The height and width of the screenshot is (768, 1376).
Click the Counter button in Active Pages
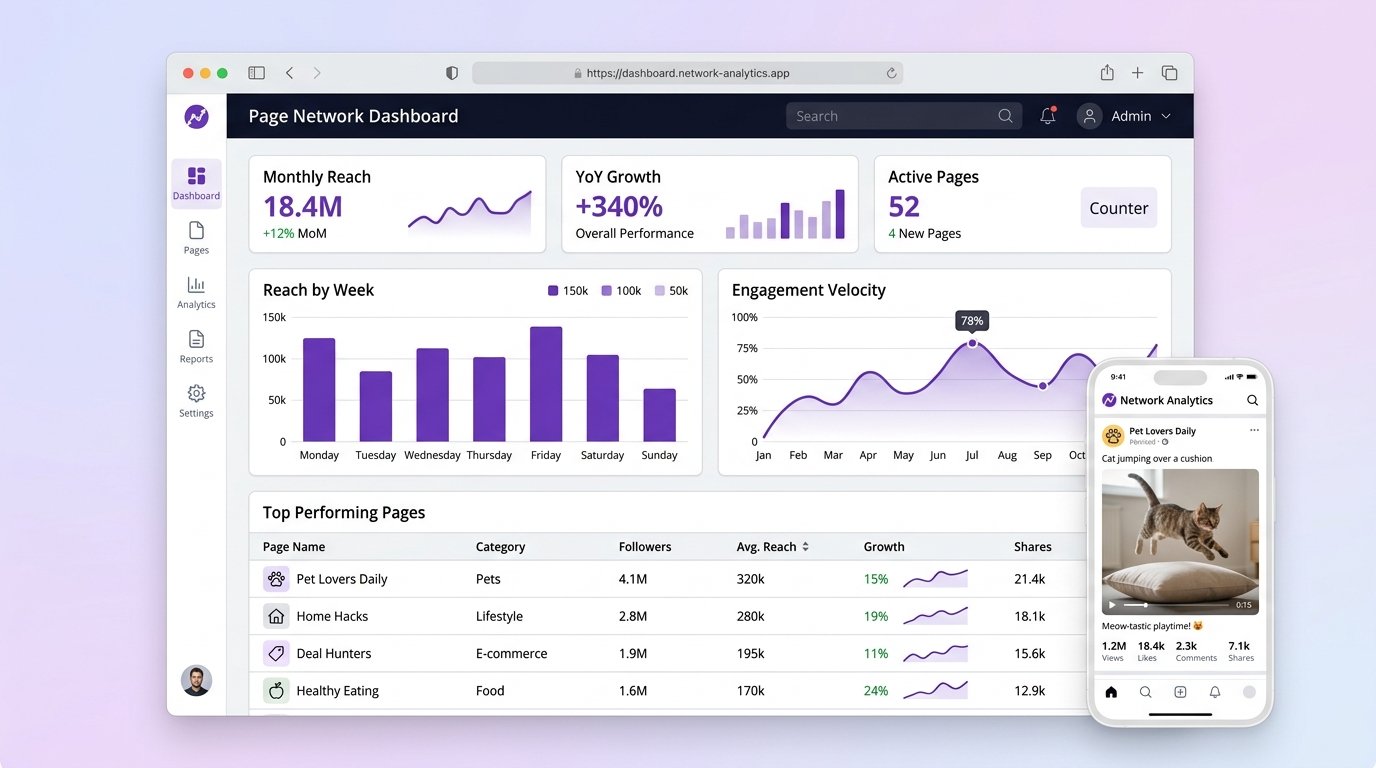tap(1118, 208)
